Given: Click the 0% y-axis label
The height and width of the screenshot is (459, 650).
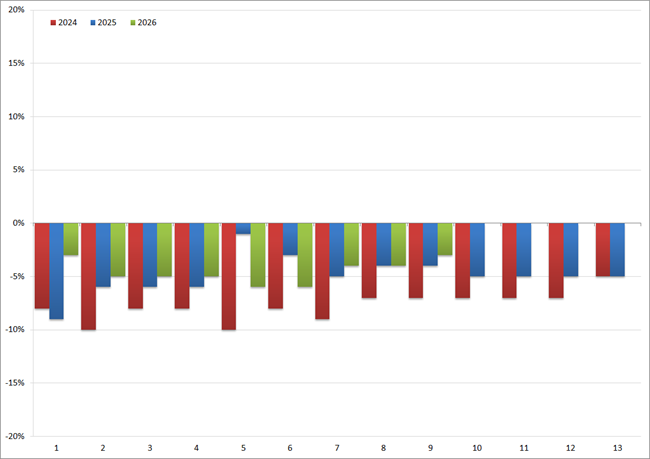Looking at the screenshot, I should coord(19,223).
